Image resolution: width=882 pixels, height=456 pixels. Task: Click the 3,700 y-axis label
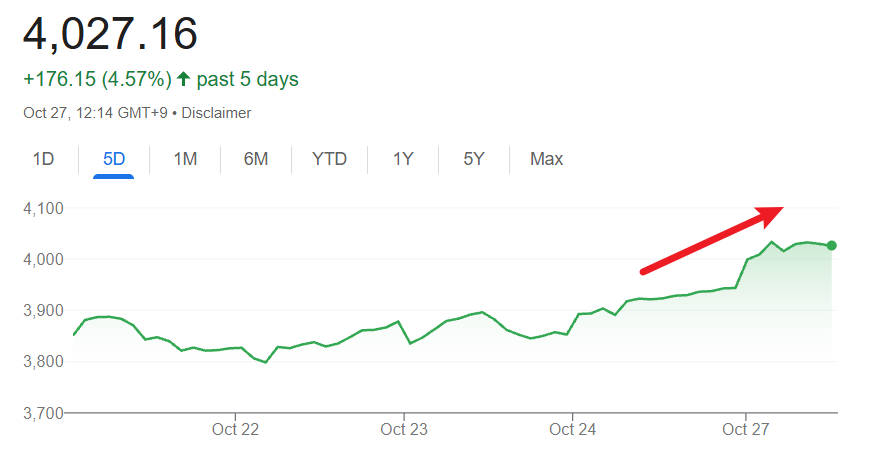pos(43,413)
